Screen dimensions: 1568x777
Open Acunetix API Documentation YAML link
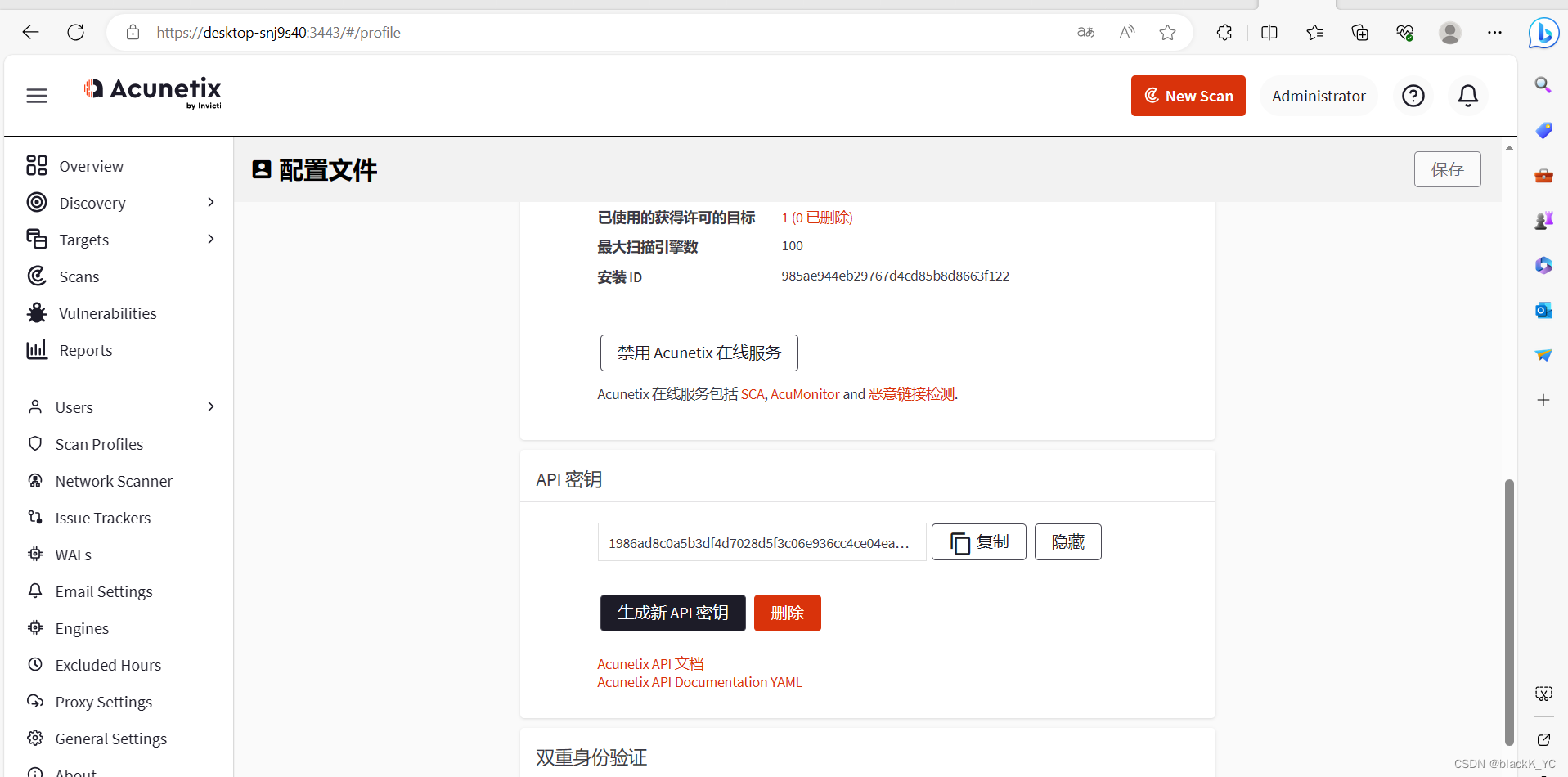(x=699, y=682)
